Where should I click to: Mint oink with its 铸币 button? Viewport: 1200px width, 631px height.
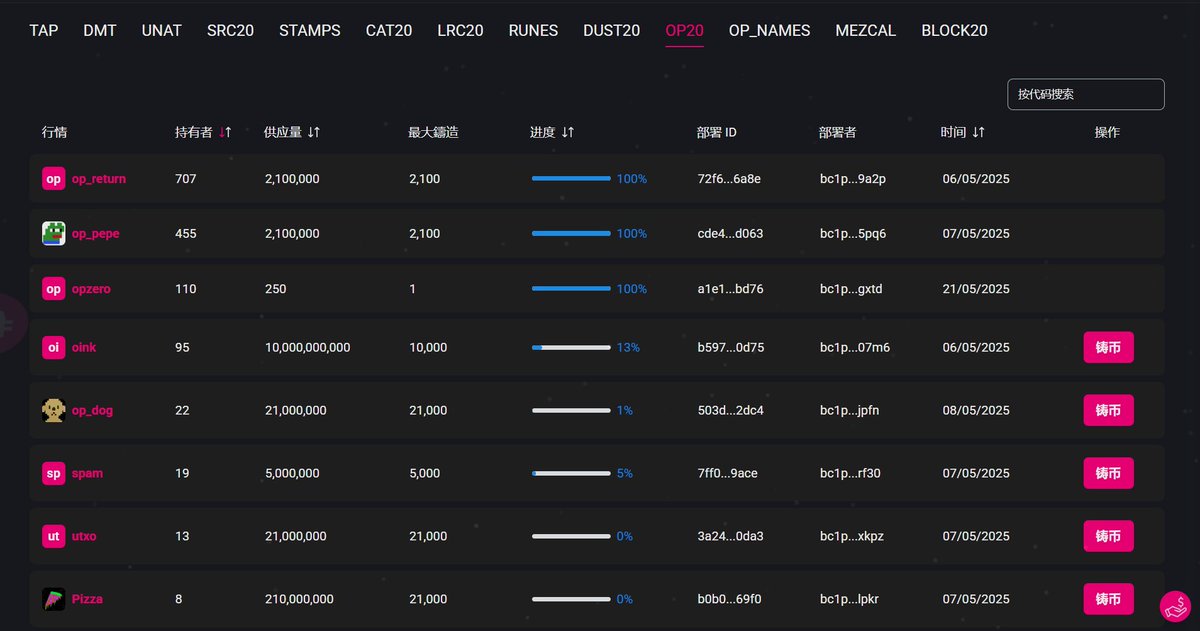[x=1108, y=348]
